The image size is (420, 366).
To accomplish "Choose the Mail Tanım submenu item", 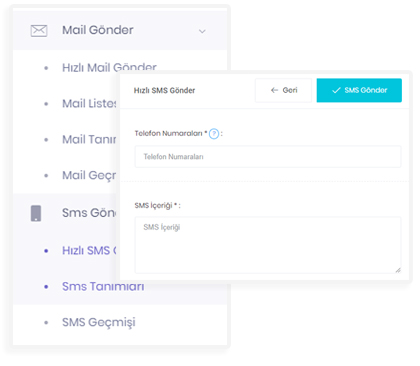I will 89,139.
